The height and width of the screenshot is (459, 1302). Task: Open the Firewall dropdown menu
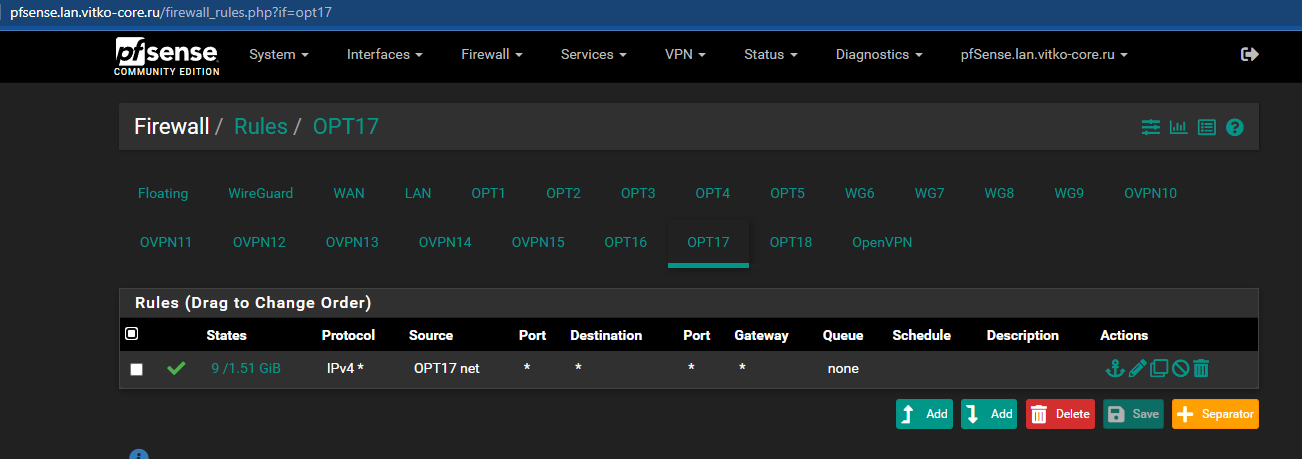pos(491,55)
